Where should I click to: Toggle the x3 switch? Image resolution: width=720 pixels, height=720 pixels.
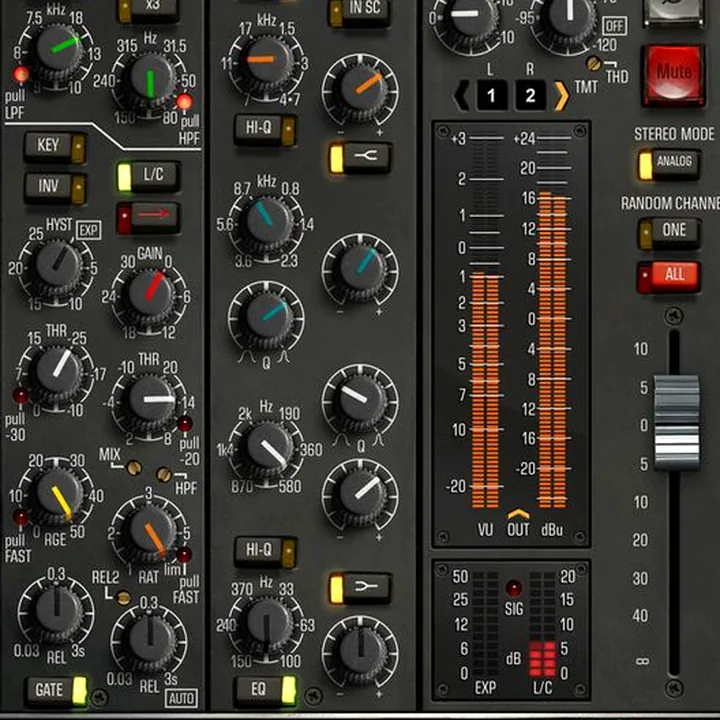pos(148,10)
